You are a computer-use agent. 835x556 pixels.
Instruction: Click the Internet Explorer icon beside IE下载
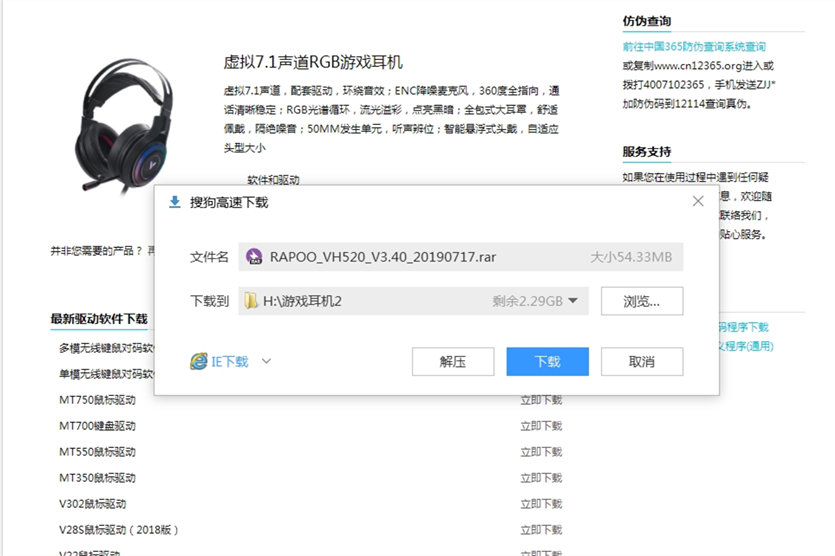[x=199, y=362]
